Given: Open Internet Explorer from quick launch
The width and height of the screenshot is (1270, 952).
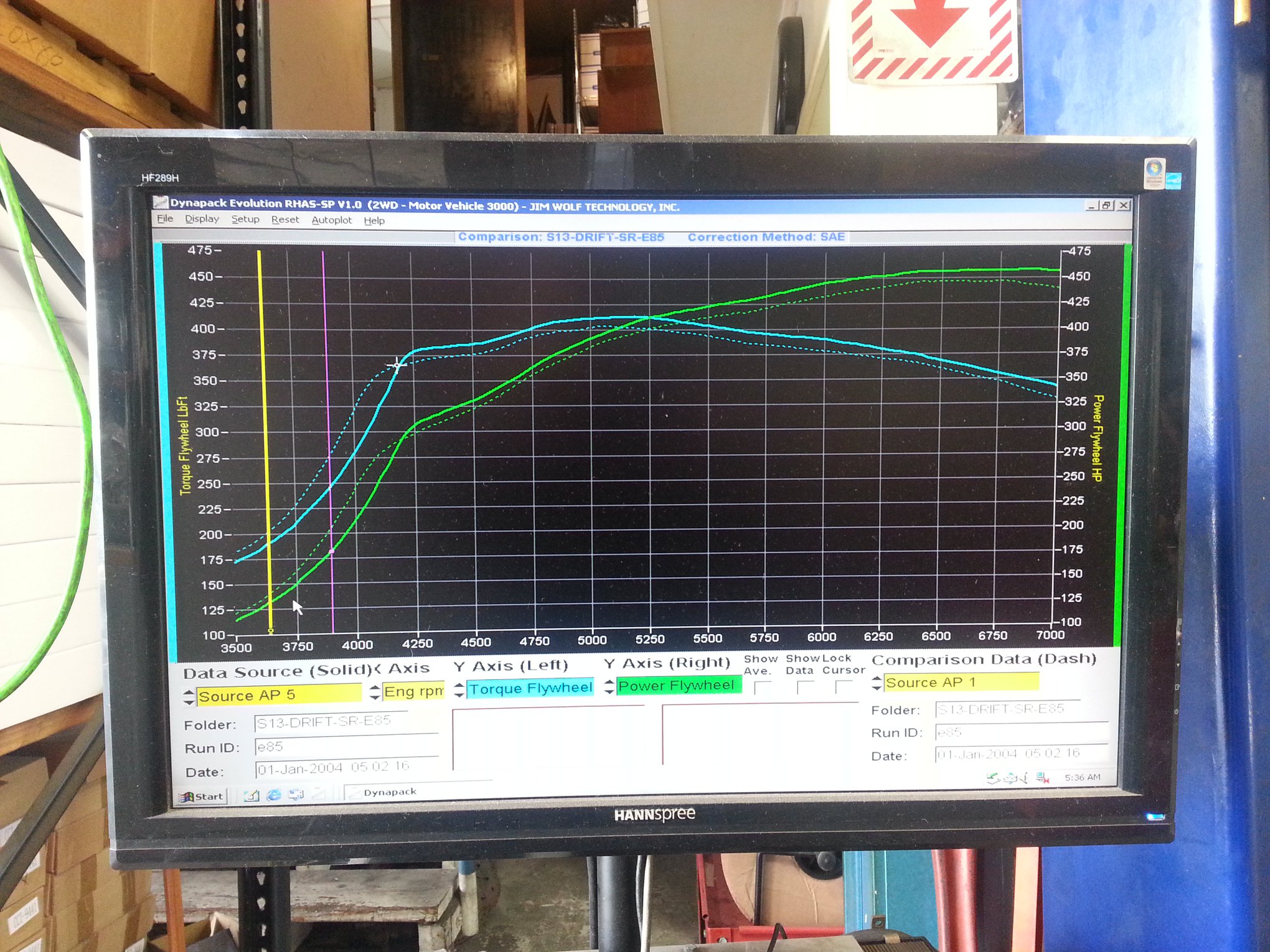Looking at the screenshot, I should [273, 795].
